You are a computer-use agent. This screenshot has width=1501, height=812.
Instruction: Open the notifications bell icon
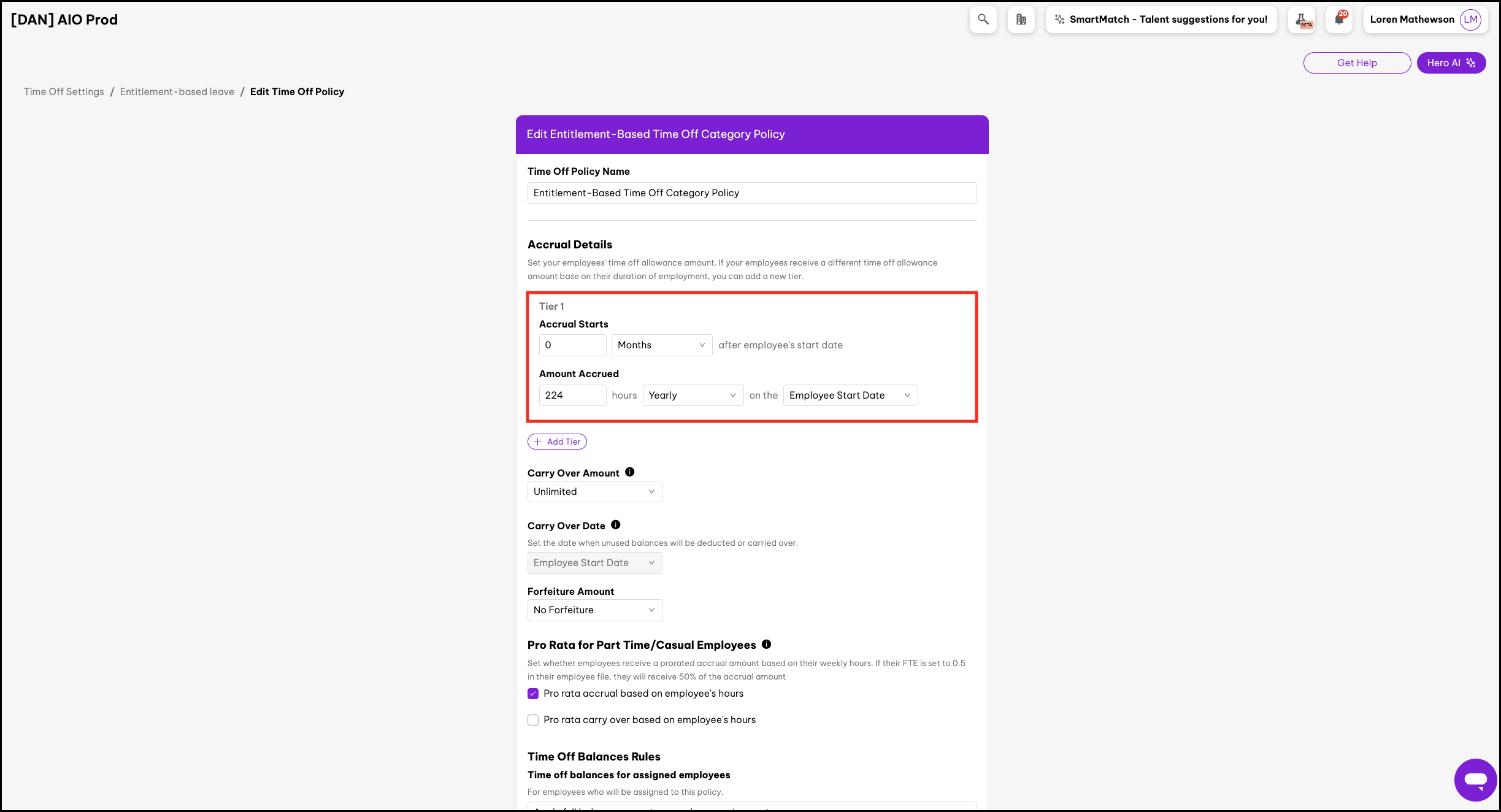1338,20
